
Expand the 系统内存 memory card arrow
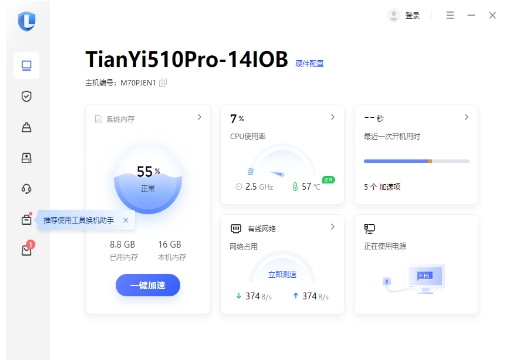[199, 117]
